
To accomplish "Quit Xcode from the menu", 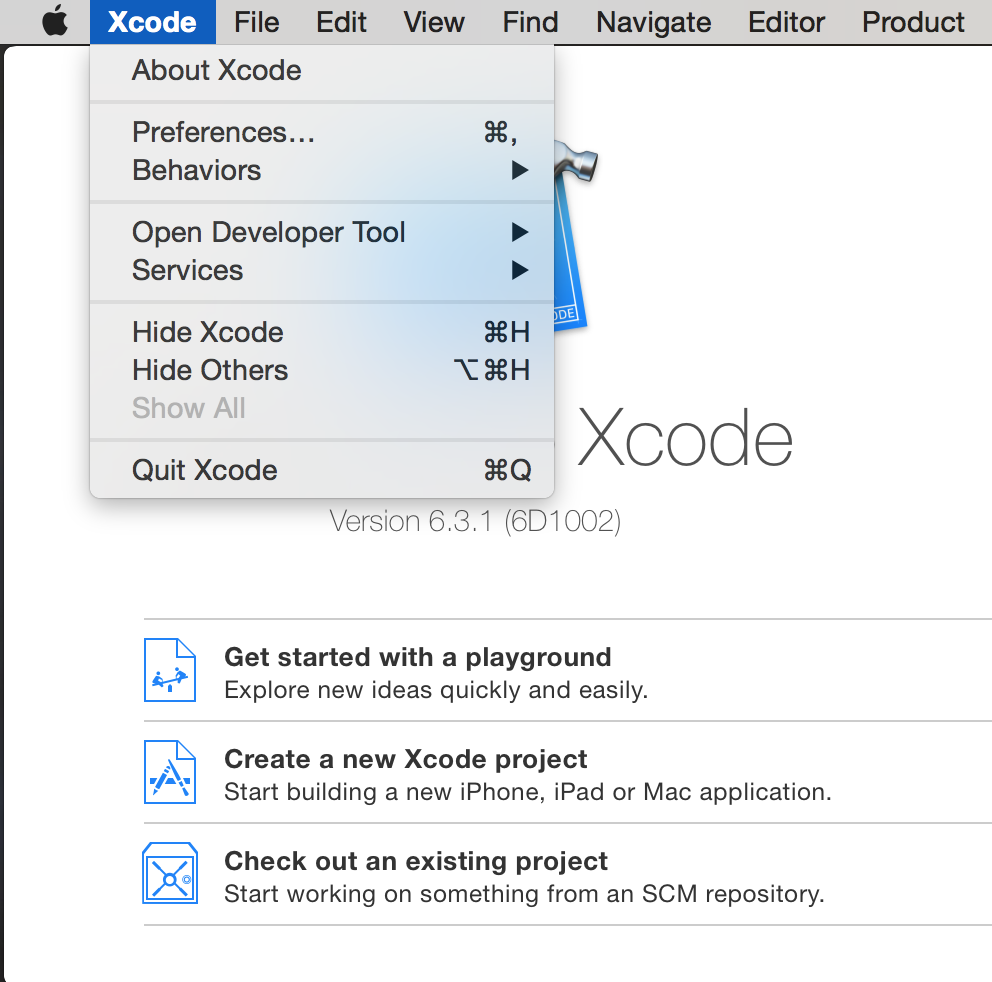I will [205, 470].
